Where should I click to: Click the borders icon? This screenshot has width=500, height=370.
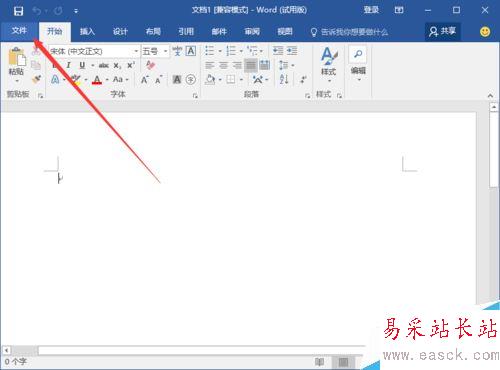click(x=231, y=80)
